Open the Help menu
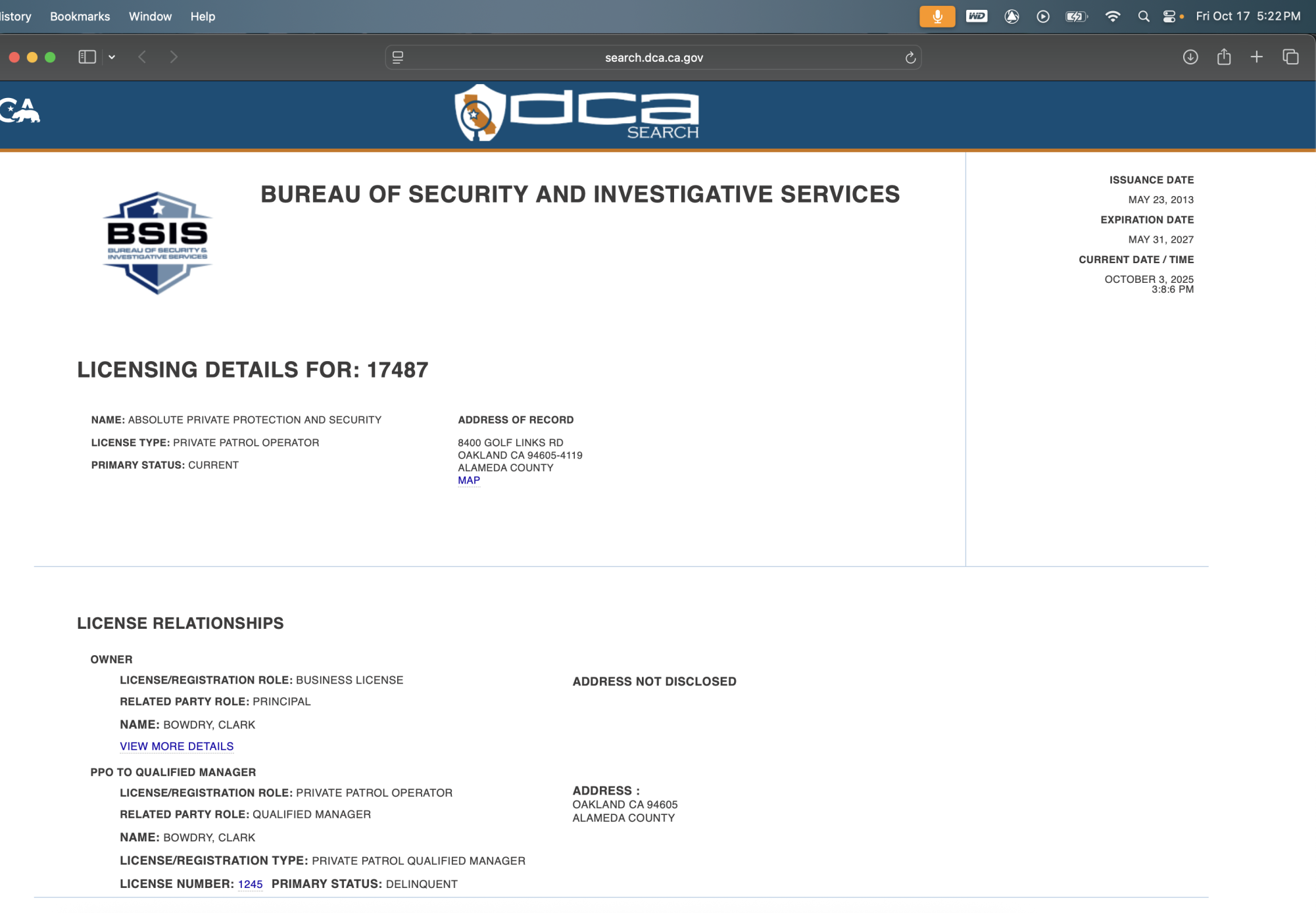 coord(203,16)
